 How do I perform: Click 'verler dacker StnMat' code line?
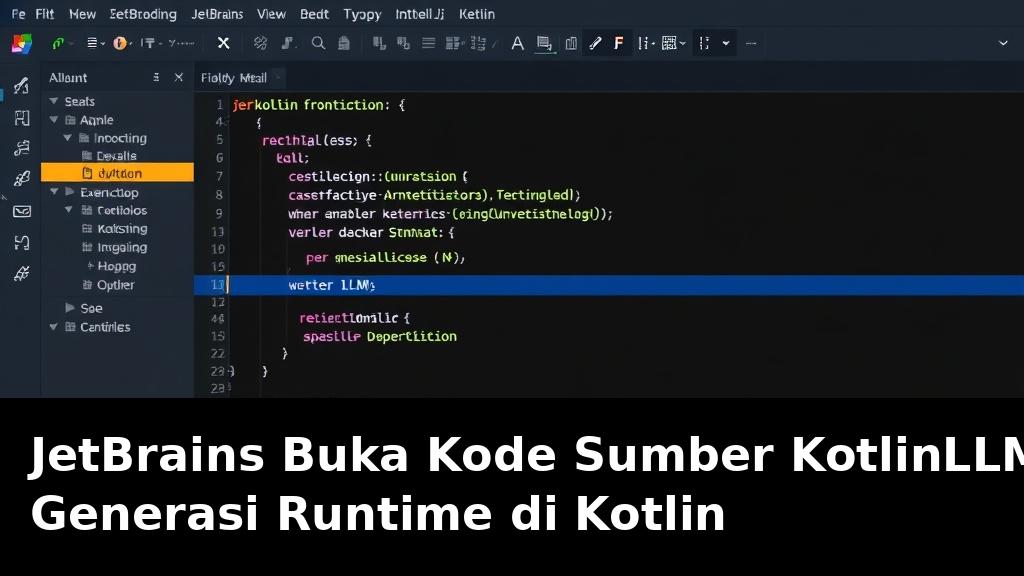point(371,232)
